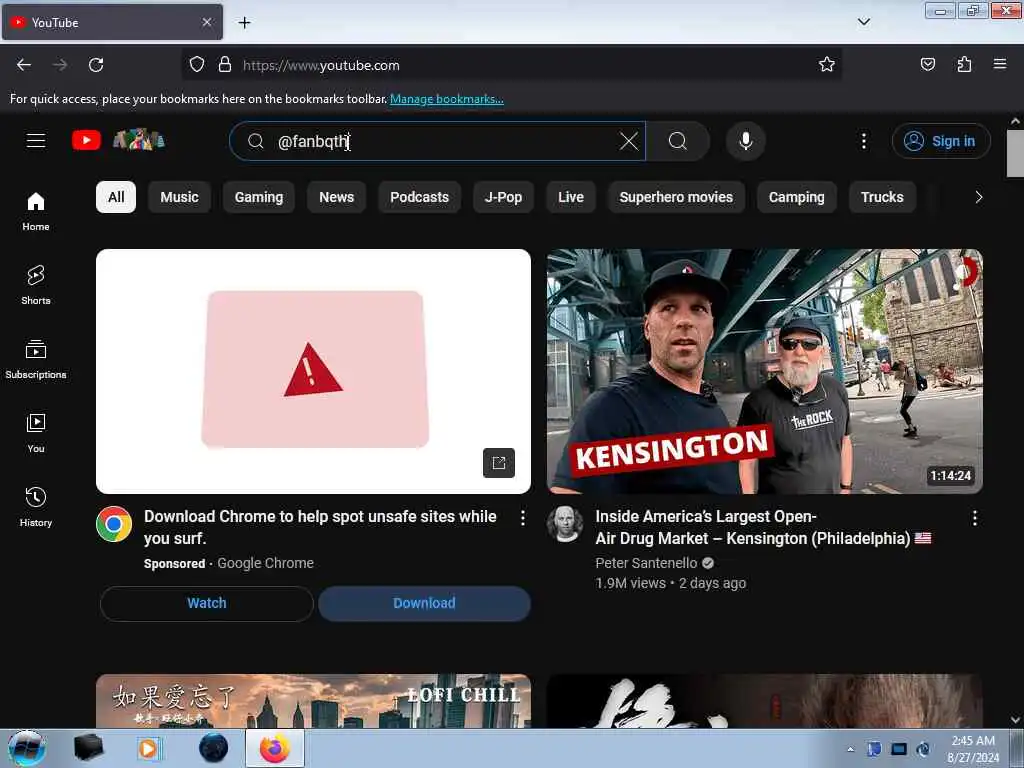Select the J-Pop filter chip
Image resolution: width=1024 pixels, height=768 pixels.
coord(503,197)
